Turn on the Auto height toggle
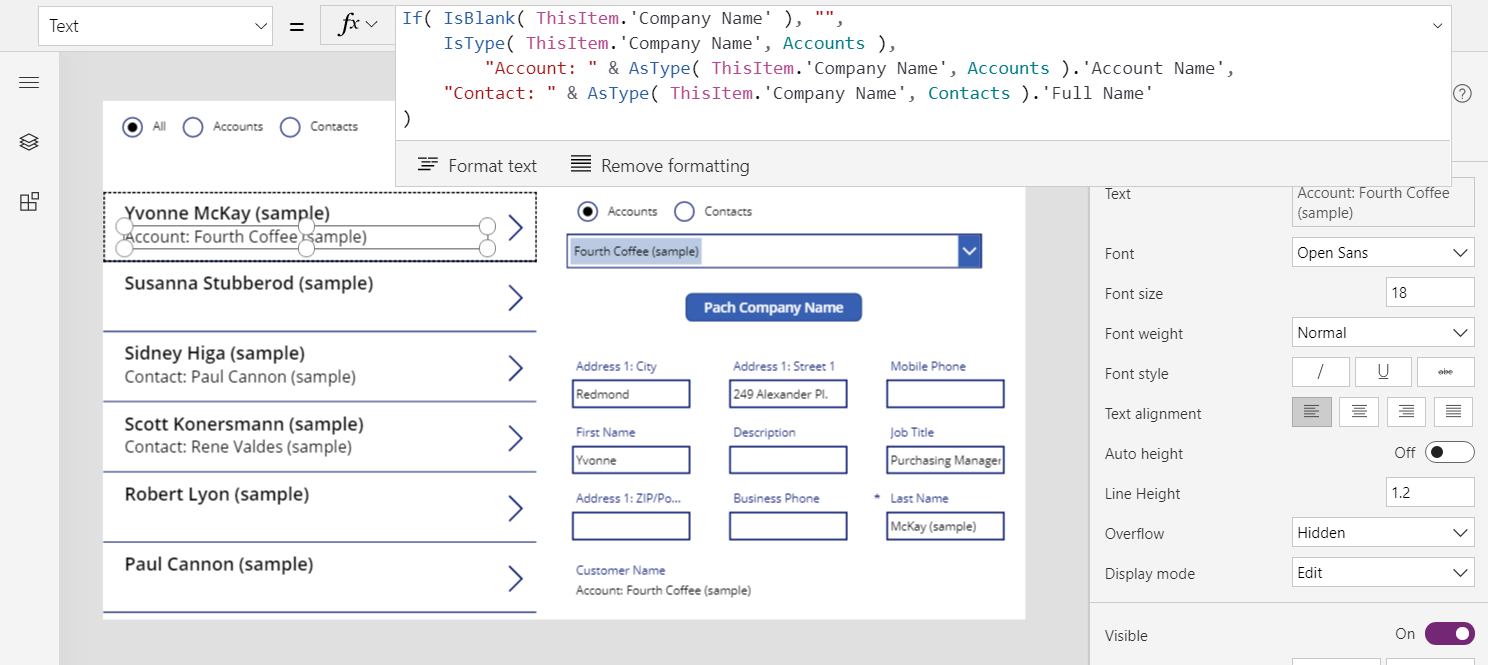The height and width of the screenshot is (665, 1488). (1449, 452)
